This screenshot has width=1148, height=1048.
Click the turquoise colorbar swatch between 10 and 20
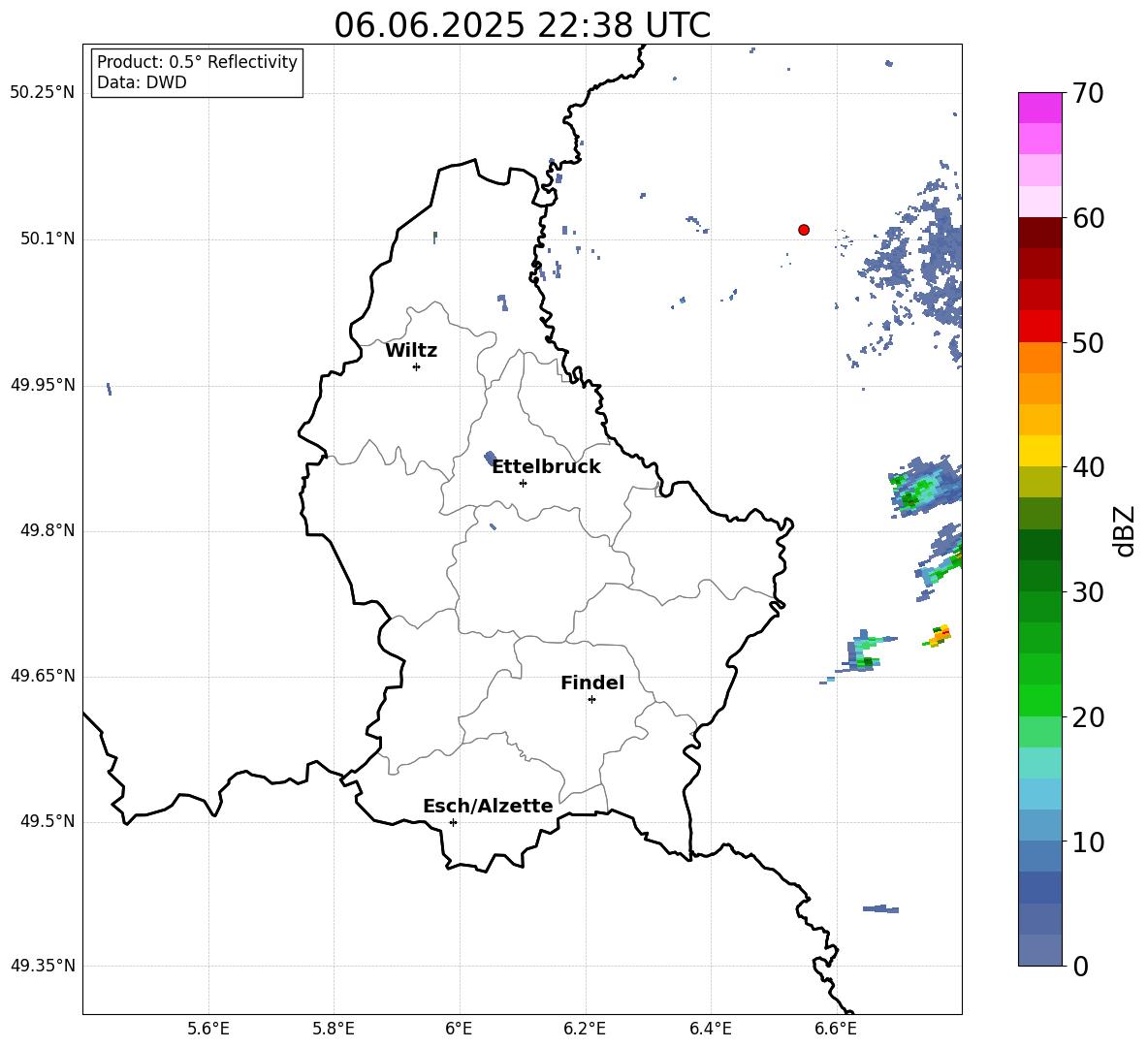(1039, 763)
